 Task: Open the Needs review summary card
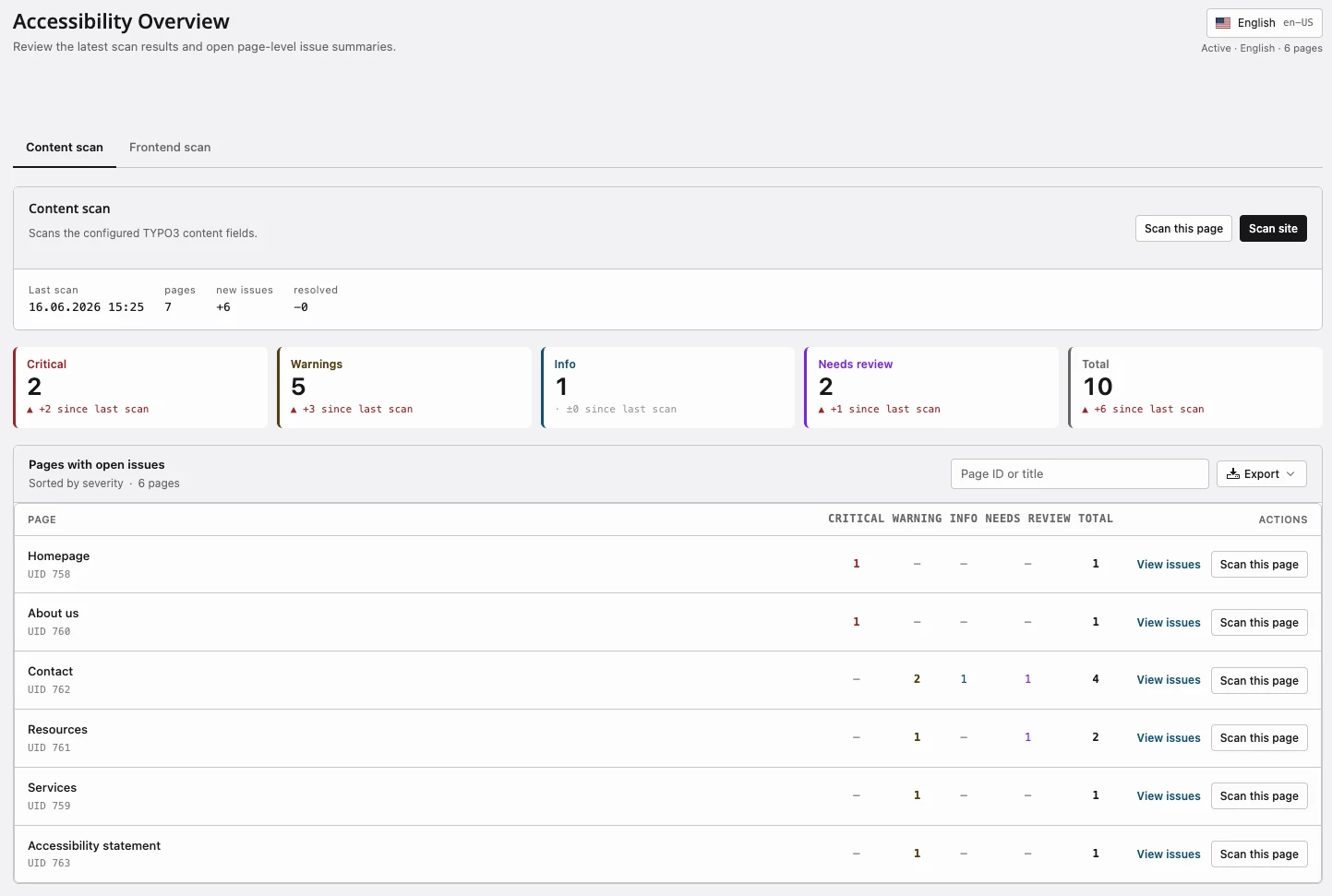click(x=931, y=388)
